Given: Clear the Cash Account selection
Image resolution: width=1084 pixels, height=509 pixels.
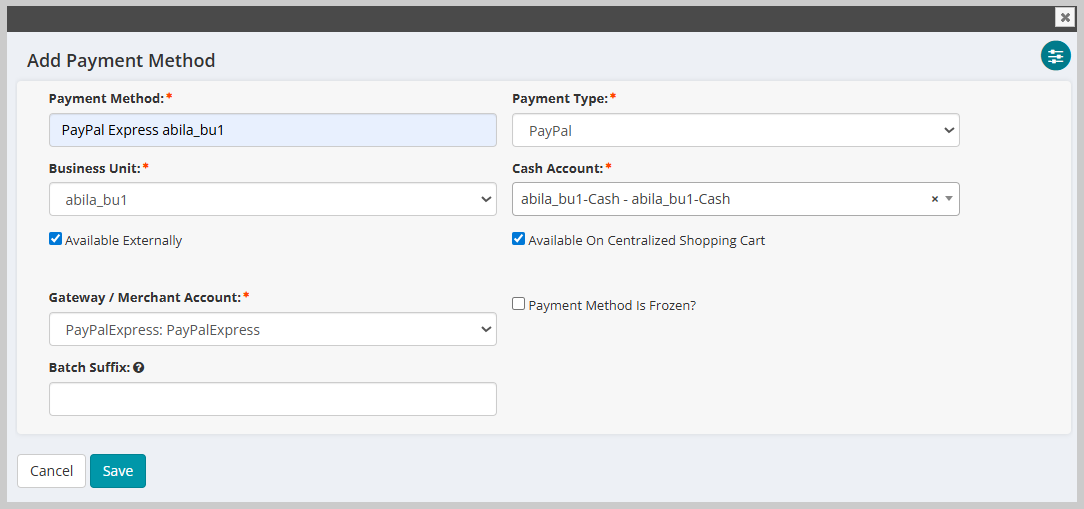Looking at the screenshot, I should point(935,199).
